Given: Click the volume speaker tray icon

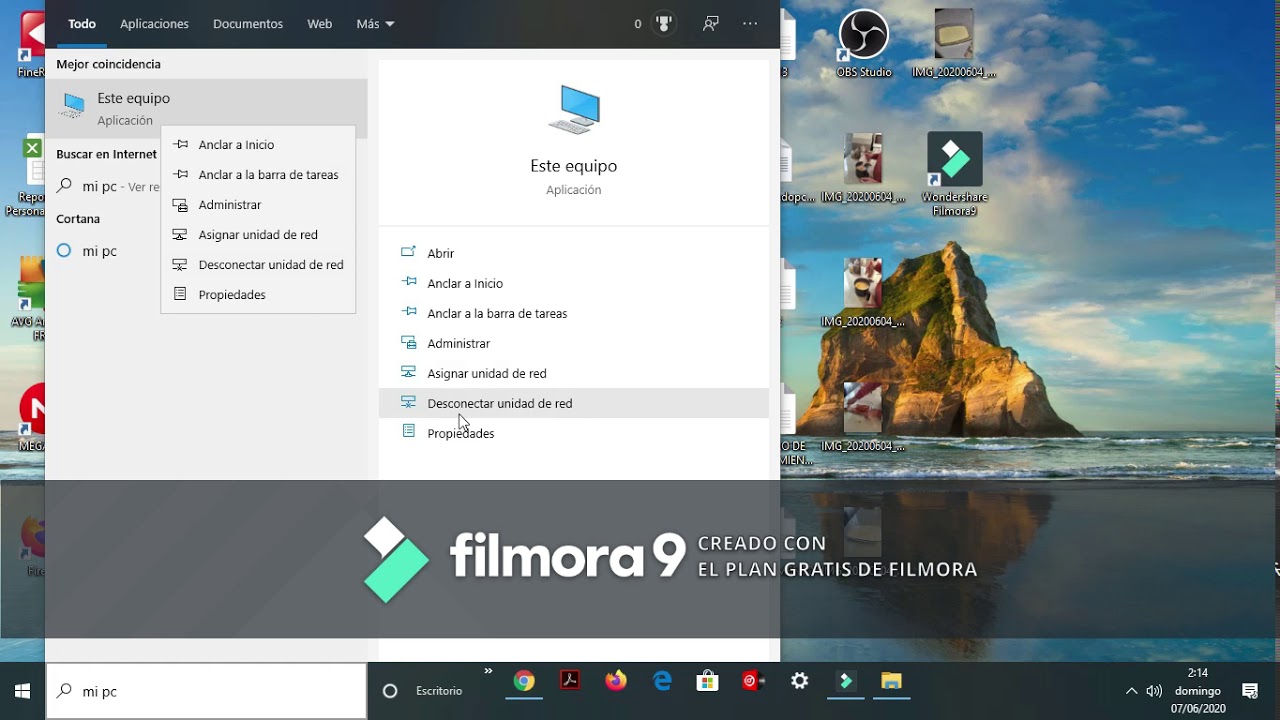Looking at the screenshot, I should 1154,691.
